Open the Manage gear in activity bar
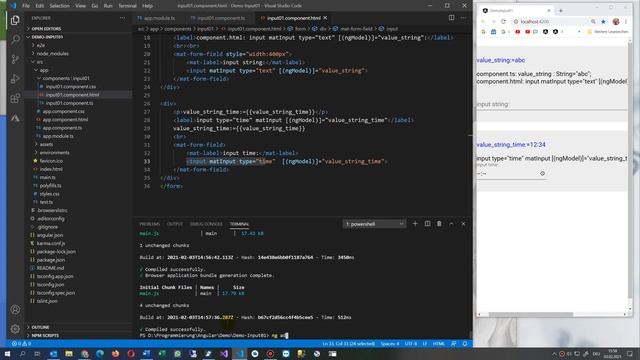Screen dimensions: 640x360 click(x=15, y=329)
